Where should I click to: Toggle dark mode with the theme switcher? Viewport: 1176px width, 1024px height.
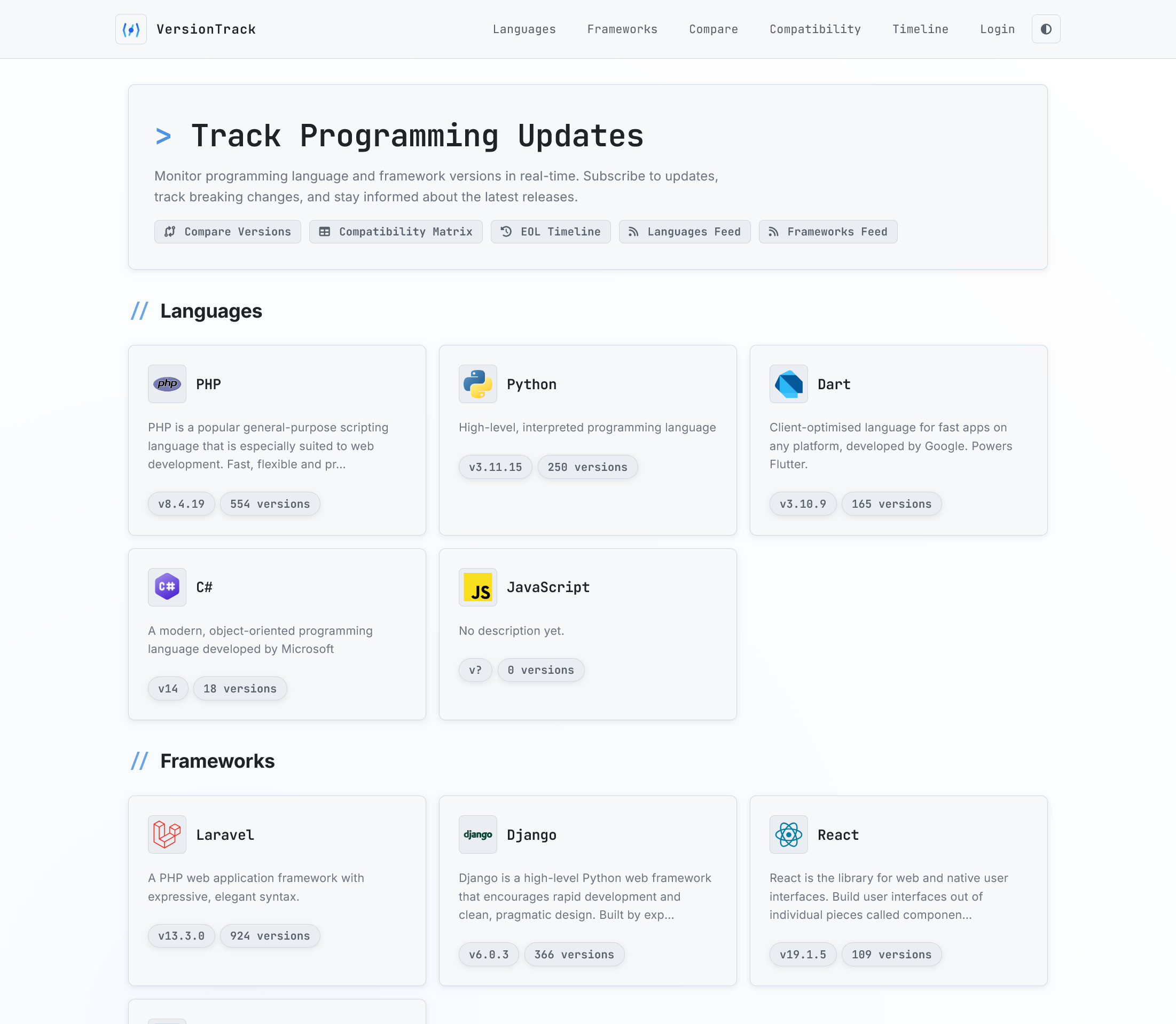(x=1046, y=29)
